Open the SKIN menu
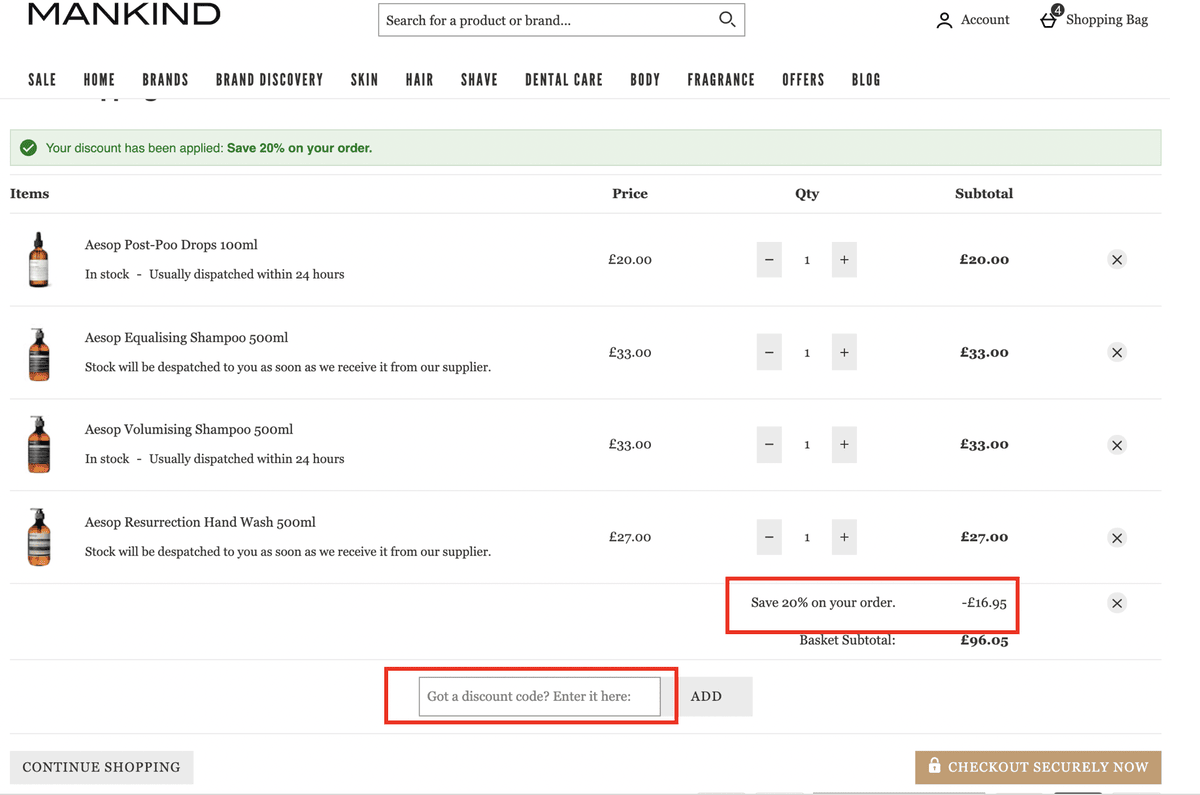1200x795 pixels. pos(364,80)
